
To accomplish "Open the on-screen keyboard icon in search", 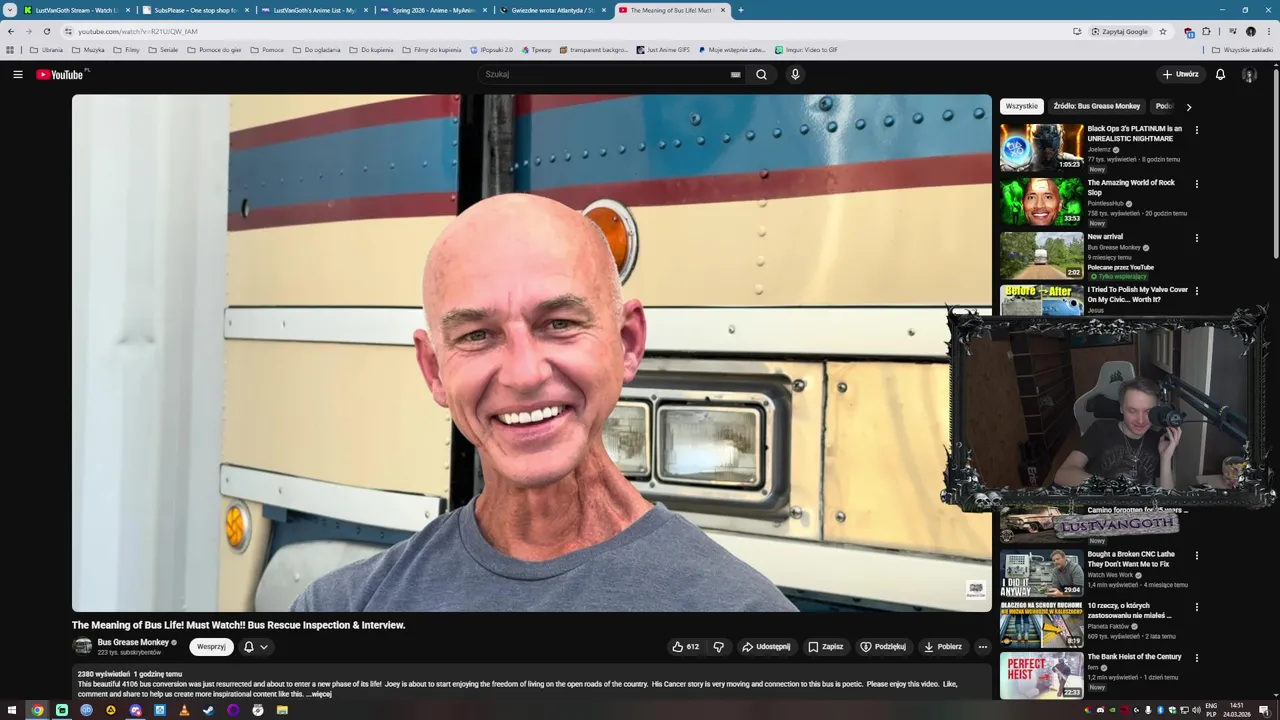I will (x=735, y=74).
